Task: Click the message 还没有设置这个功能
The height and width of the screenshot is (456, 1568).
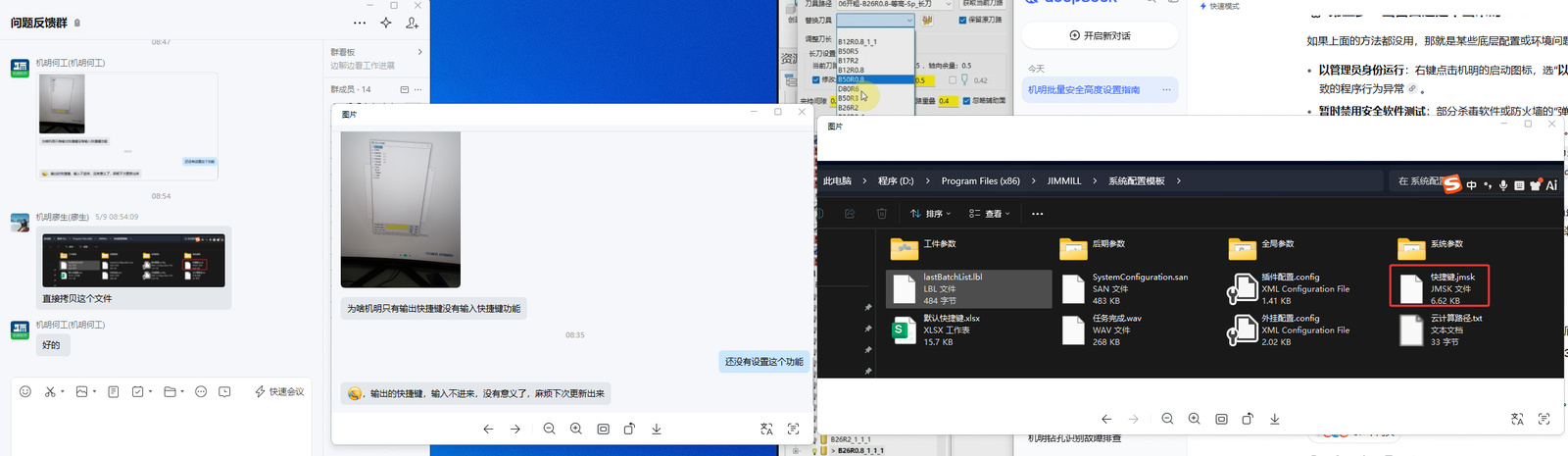Action: click(763, 361)
